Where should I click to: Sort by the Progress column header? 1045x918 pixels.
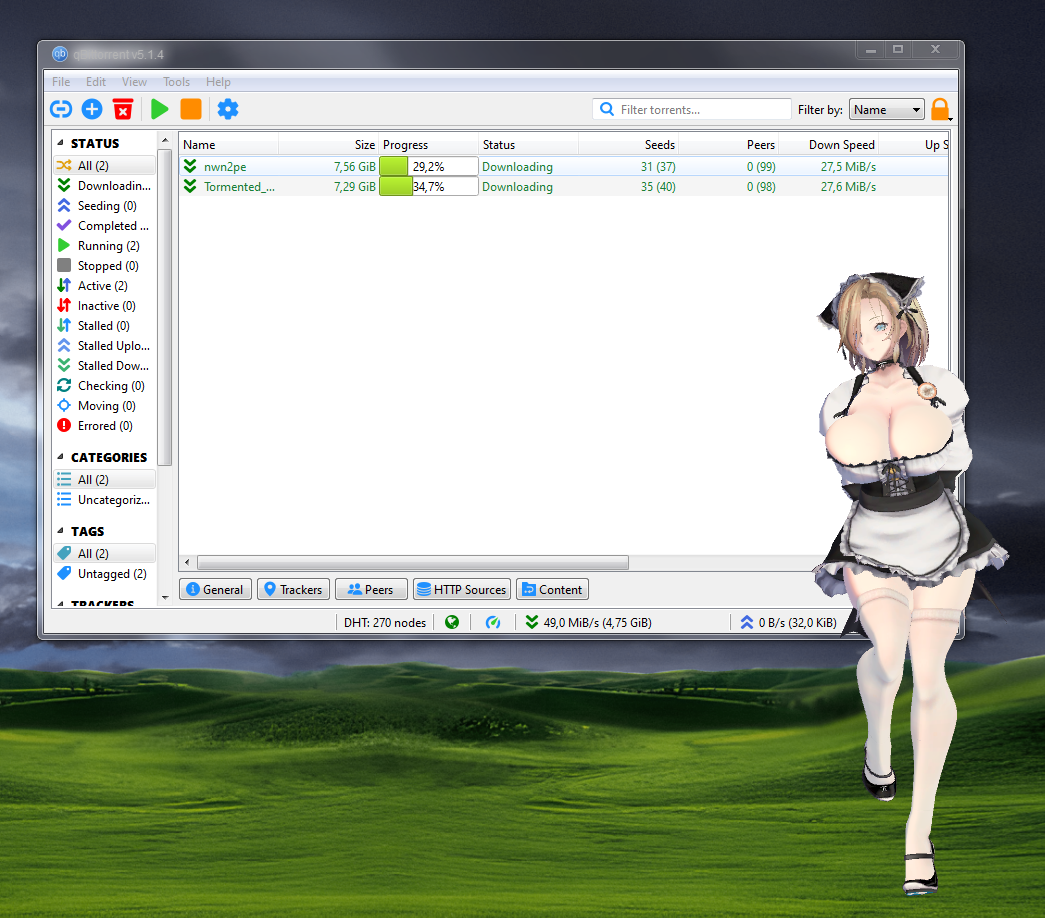click(x=429, y=145)
